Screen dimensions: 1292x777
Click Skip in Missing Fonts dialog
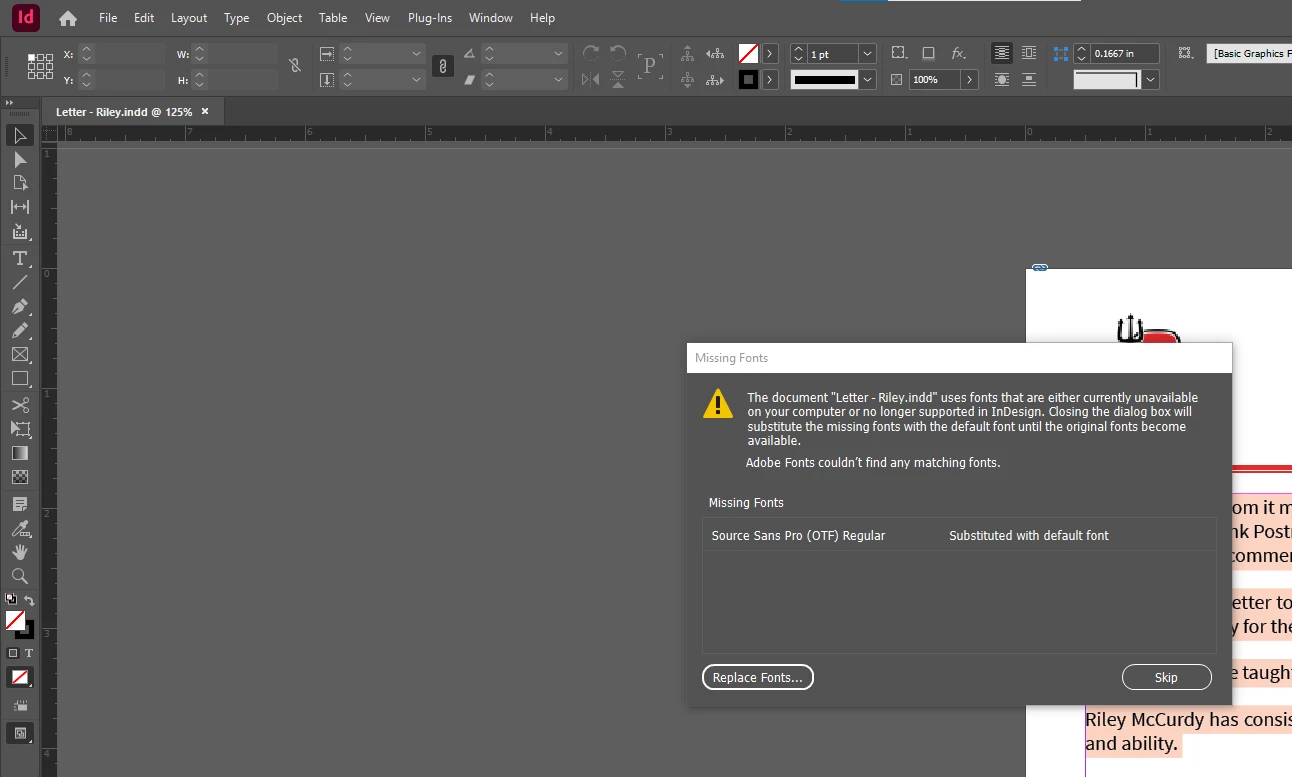pos(1166,677)
